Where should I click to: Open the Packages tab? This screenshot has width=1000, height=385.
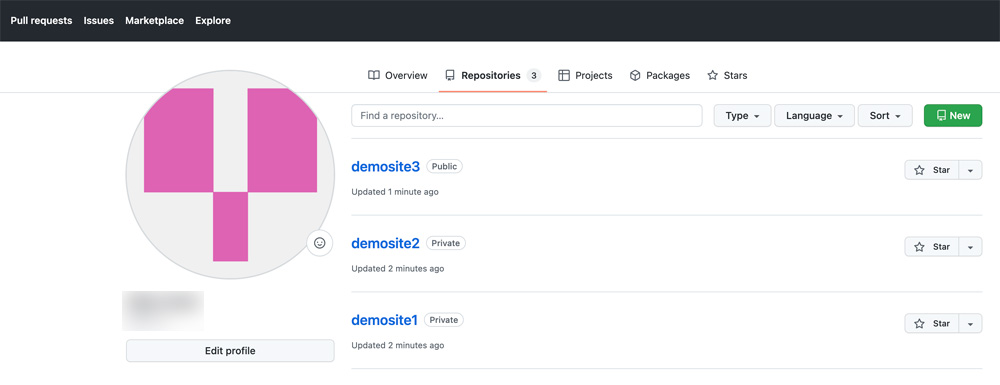(659, 76)
